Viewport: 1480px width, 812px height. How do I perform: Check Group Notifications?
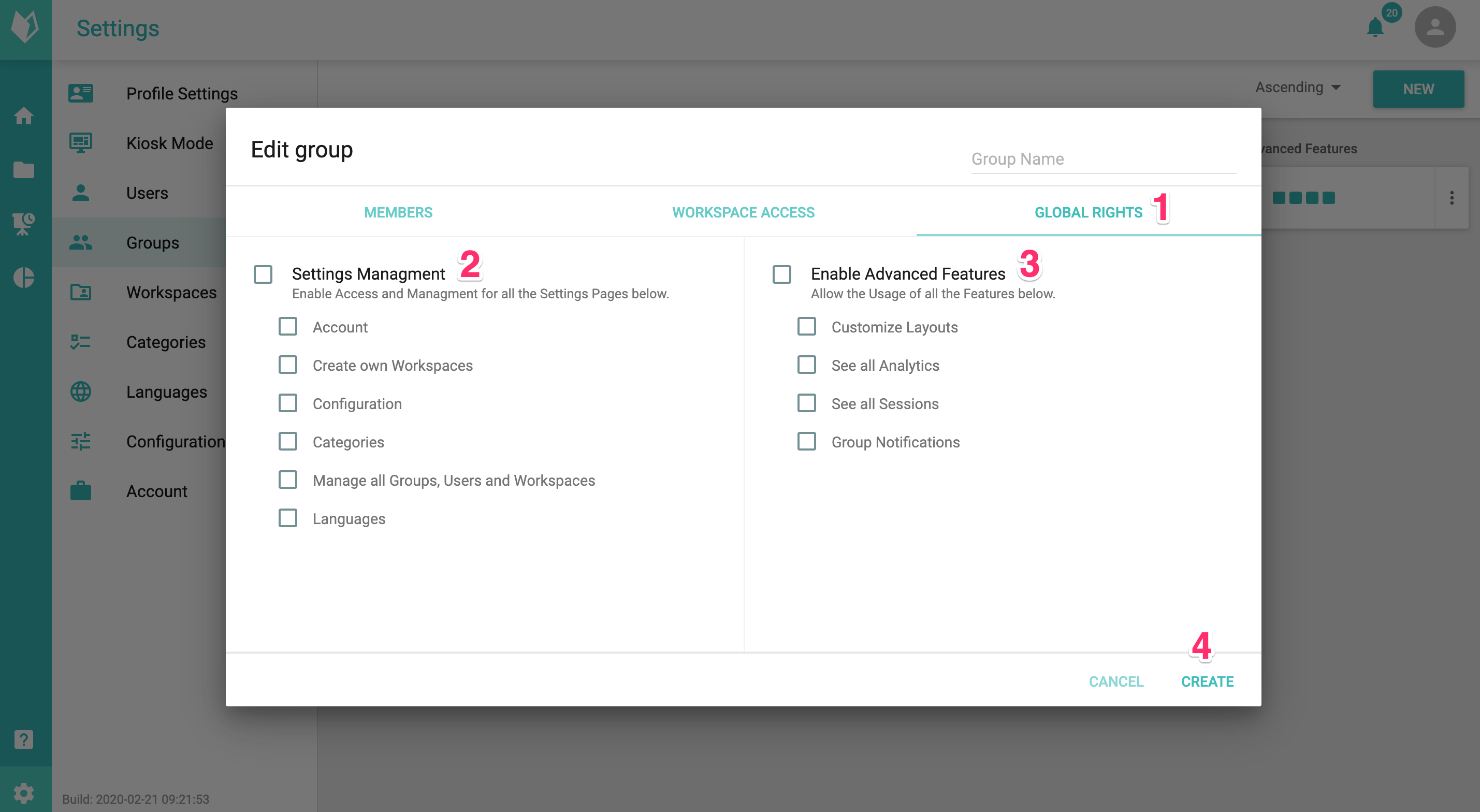coord(807,441)
